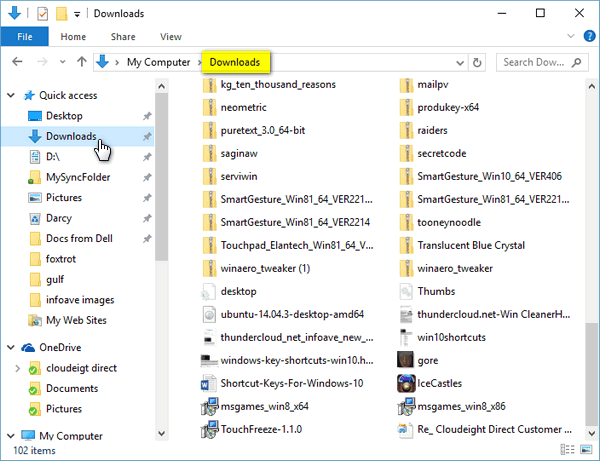Select the produkey-x64 zip icon
Viewport: 600px width, 461px height.
406,108
